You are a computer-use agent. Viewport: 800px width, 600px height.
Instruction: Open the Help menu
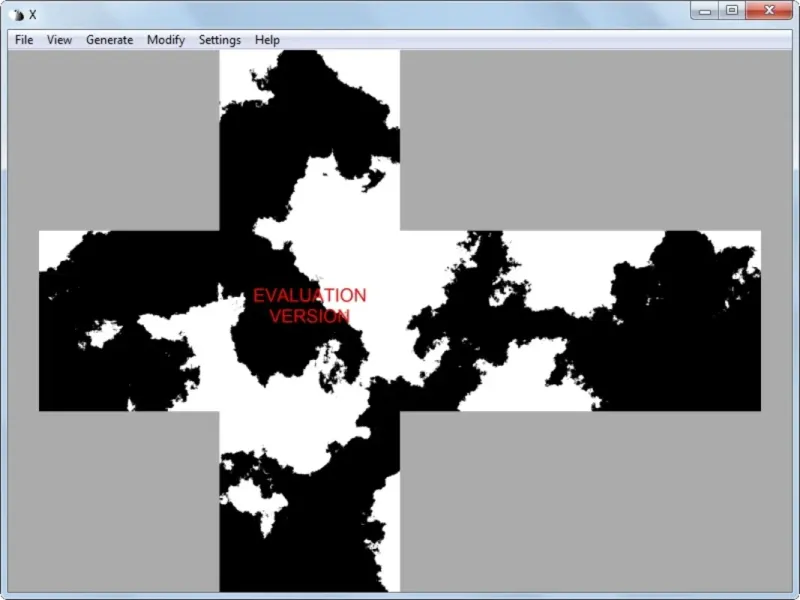pyautogui.click(x=267, y=40)
